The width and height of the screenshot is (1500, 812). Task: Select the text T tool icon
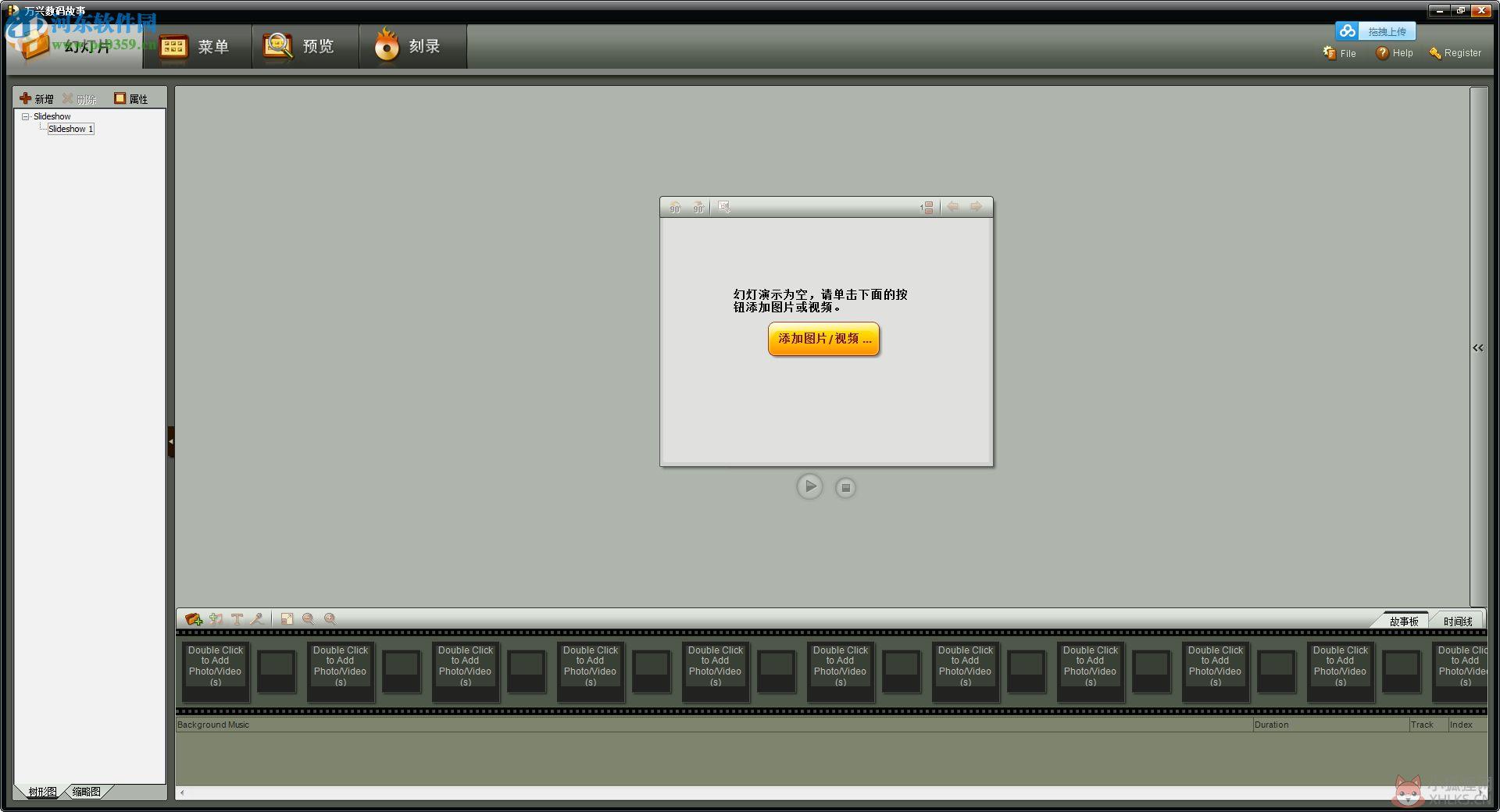point(237,619)
